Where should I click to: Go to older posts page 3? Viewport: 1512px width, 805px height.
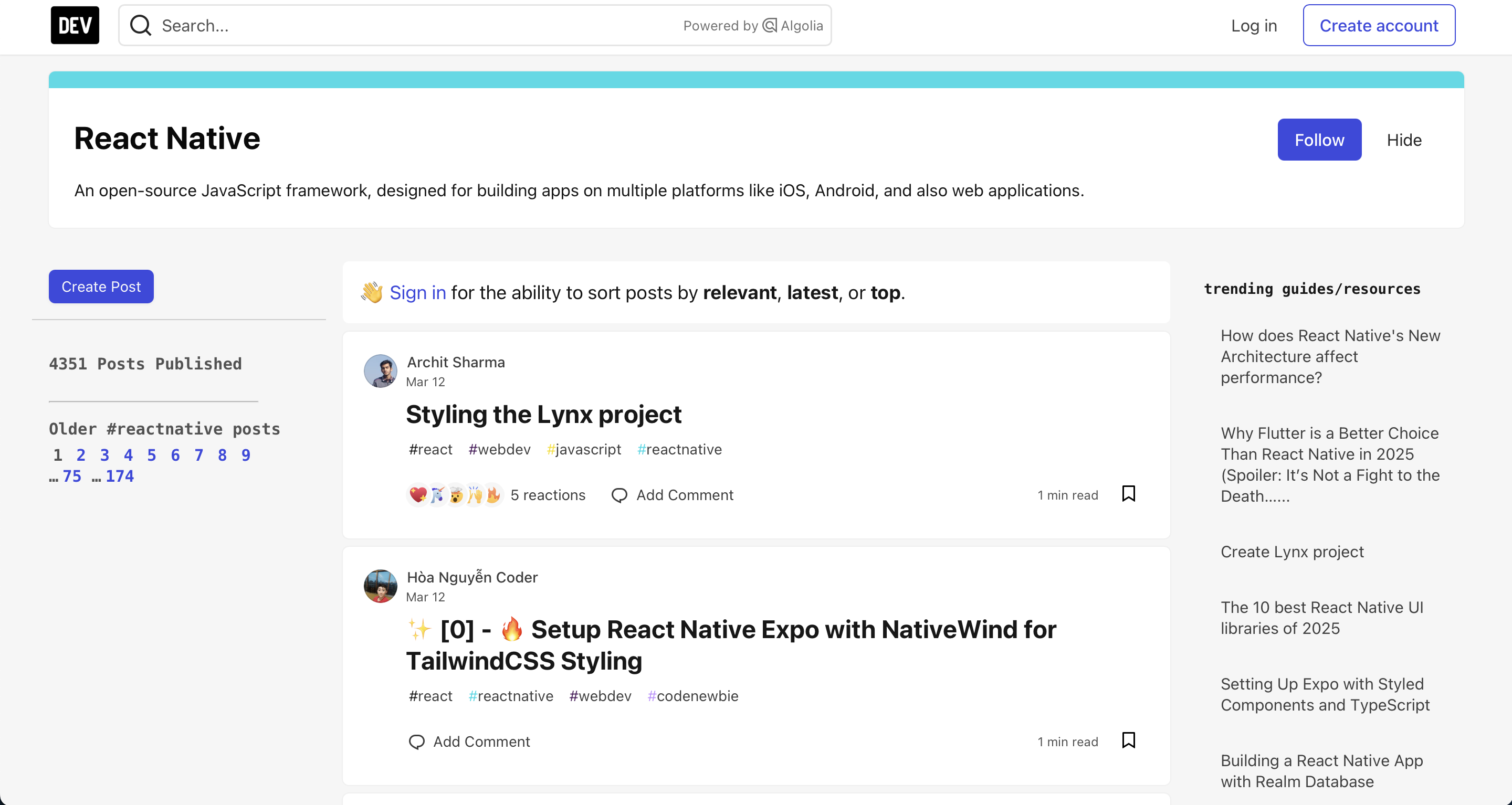click(104, 456)
